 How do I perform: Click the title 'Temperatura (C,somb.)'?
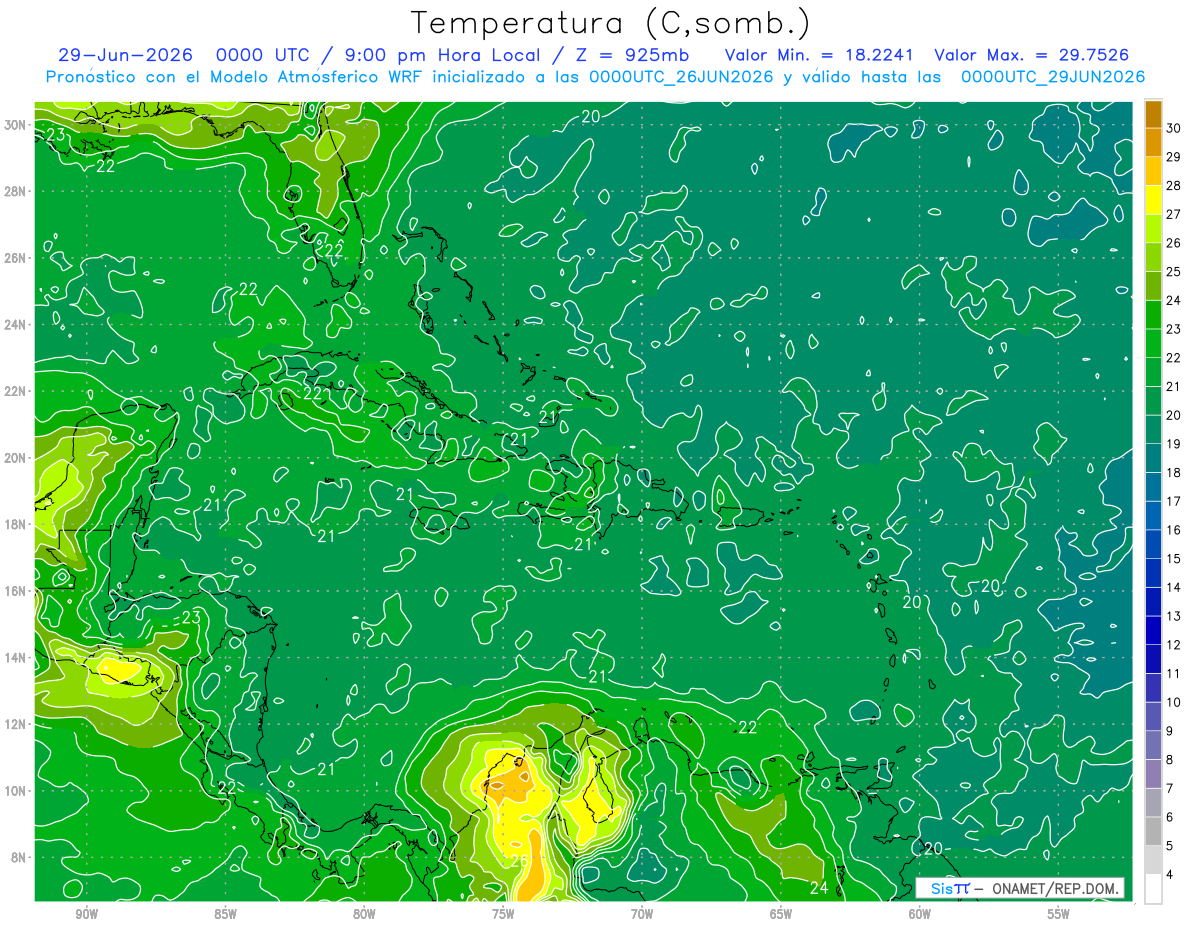coord(611,23)
